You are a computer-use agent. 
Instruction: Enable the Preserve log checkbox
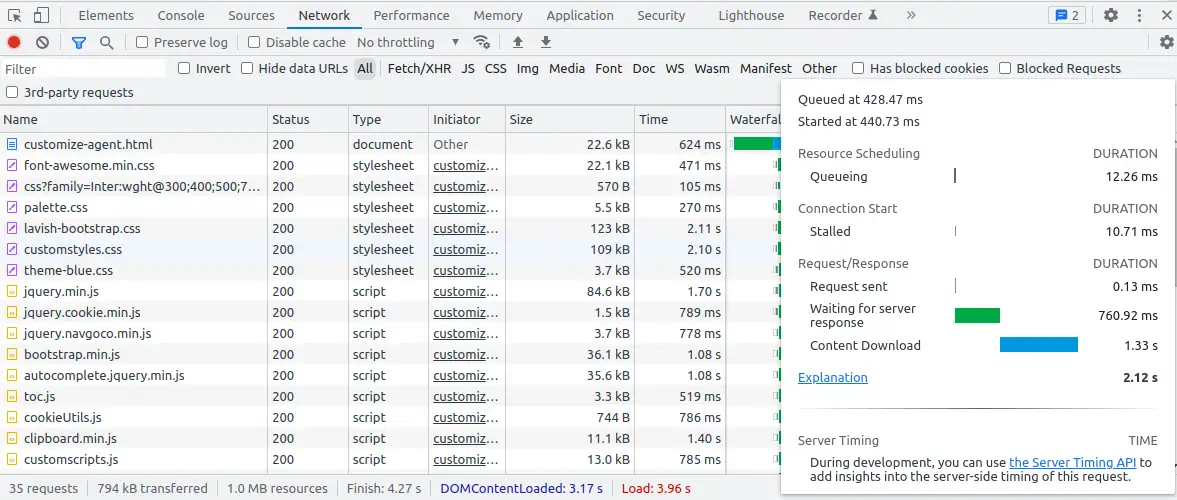(x=142, y=43)
